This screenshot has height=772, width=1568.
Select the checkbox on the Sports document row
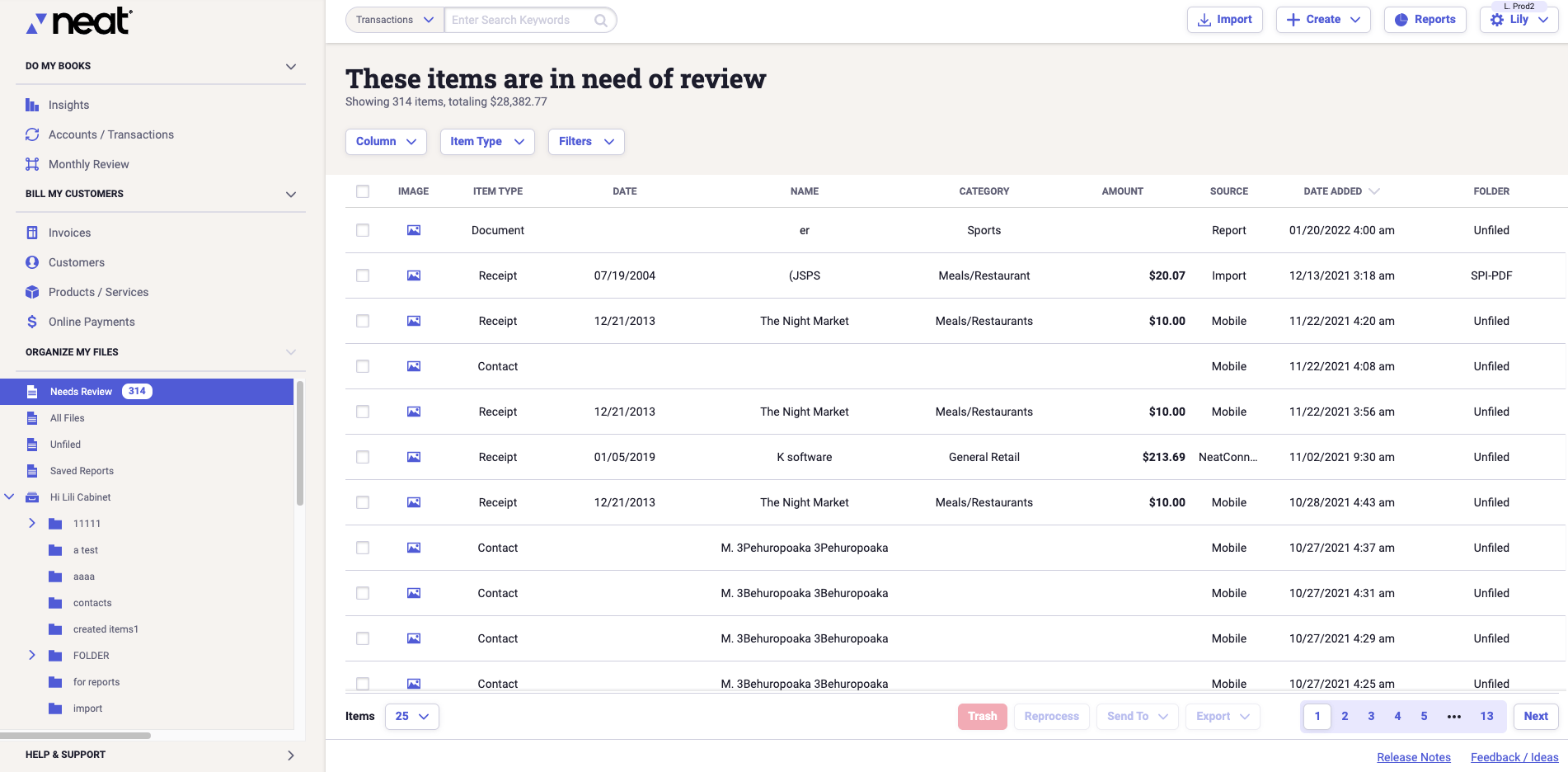point(363,230)
